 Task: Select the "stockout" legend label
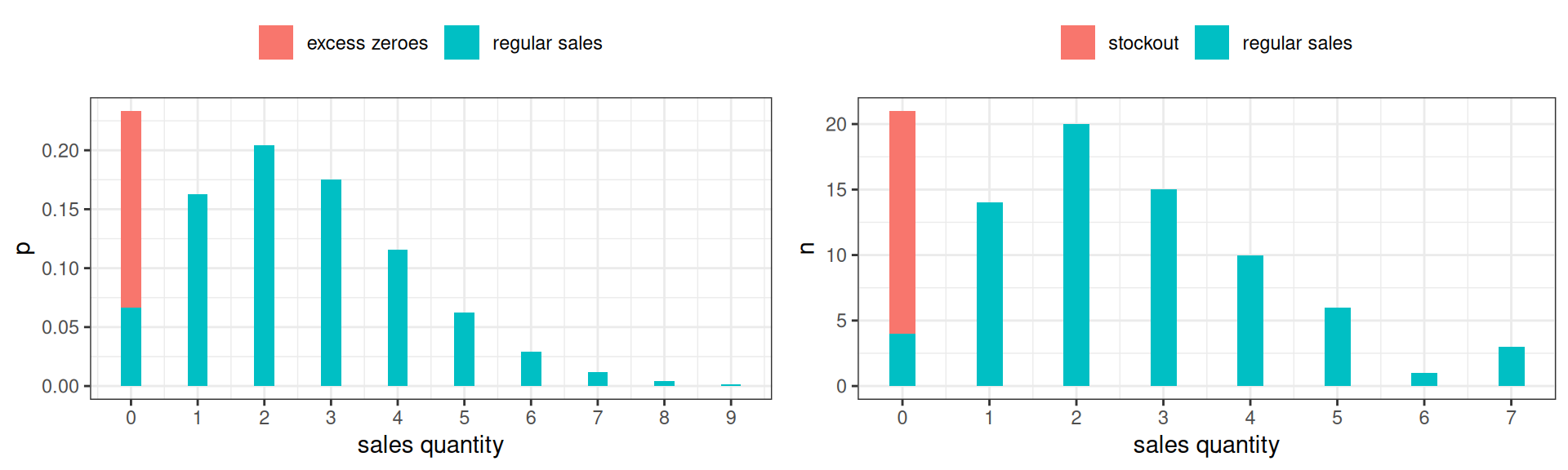[x=1143, y=43]
